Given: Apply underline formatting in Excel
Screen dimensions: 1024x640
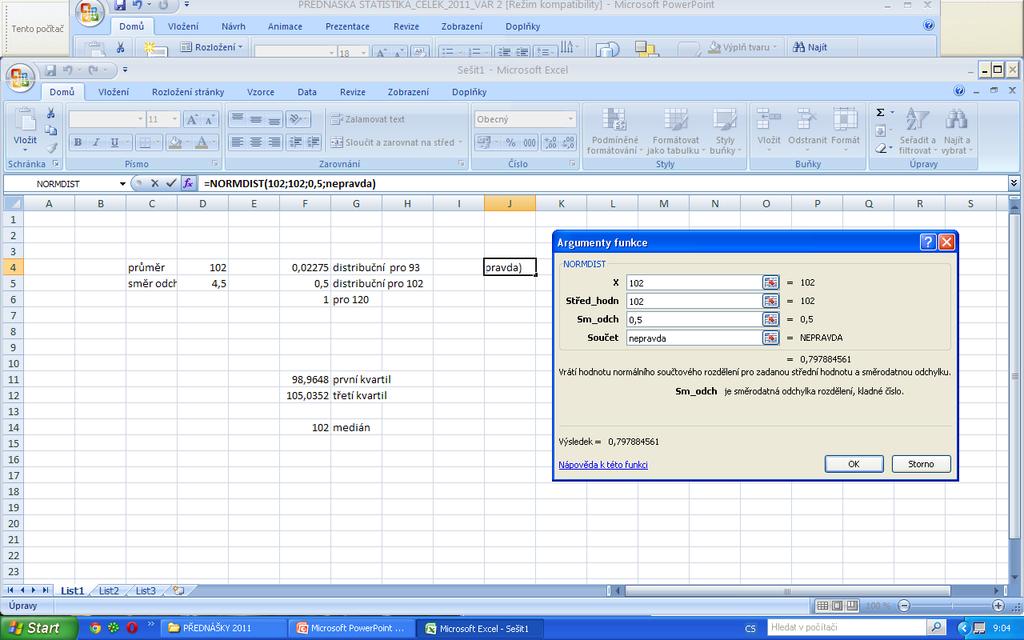Looking at the screenshot, I should [x=114, y=142].
